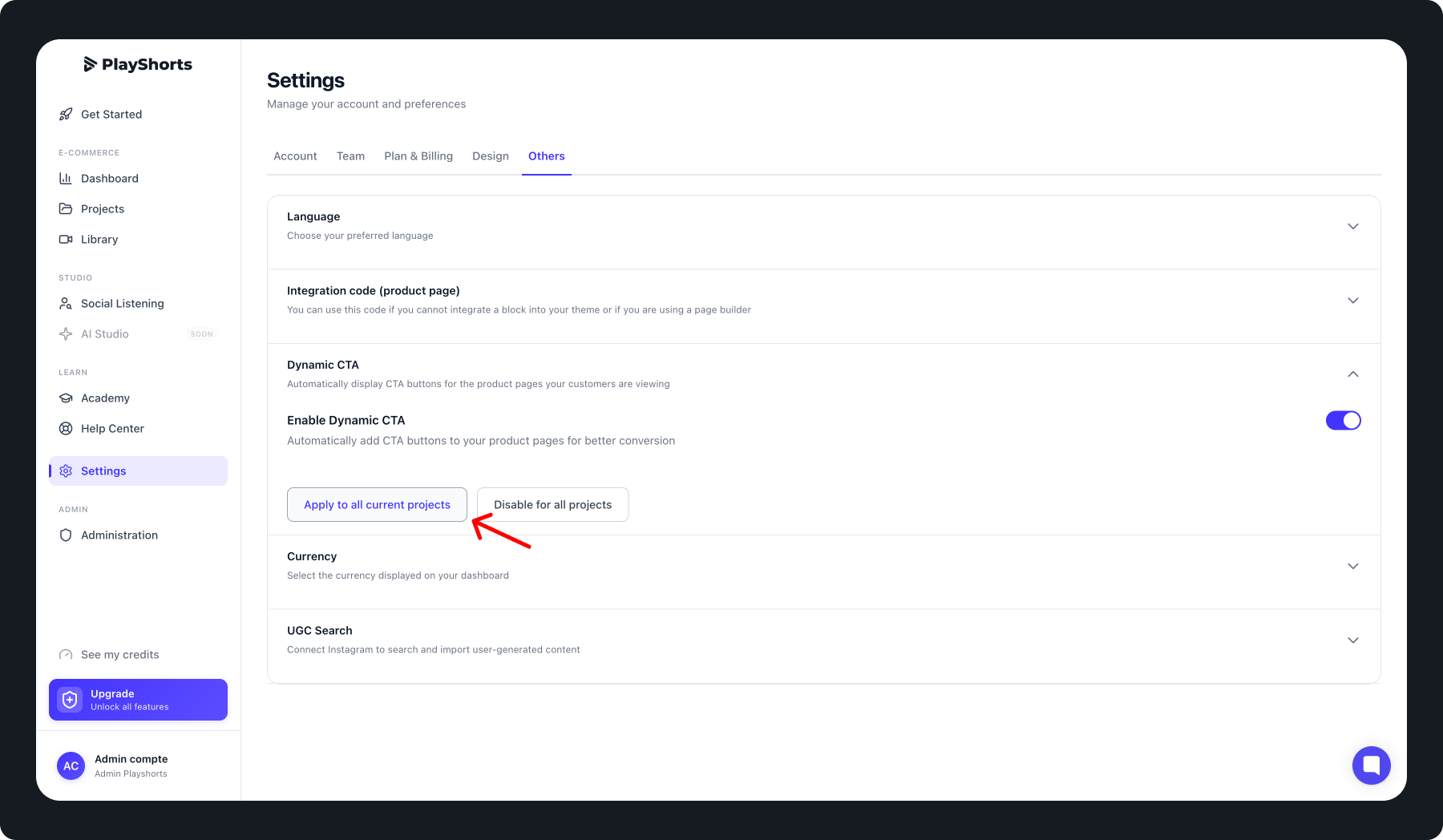Screen dimensions: 1443x840
Task: Click the rocket icon beside Get Started
Action: click(66, 115)
